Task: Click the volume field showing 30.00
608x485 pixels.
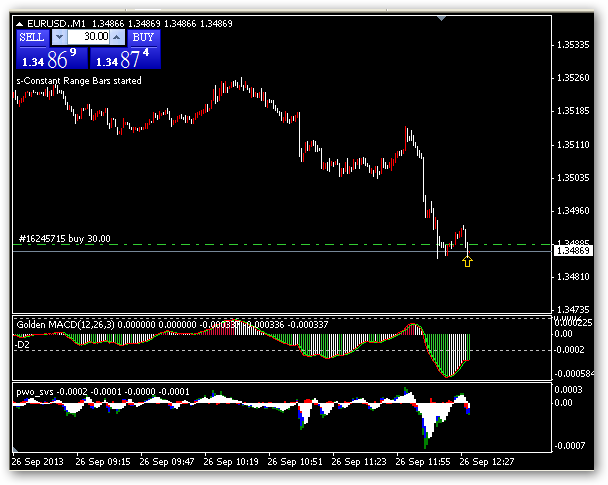Action: [x=88, y=37]
